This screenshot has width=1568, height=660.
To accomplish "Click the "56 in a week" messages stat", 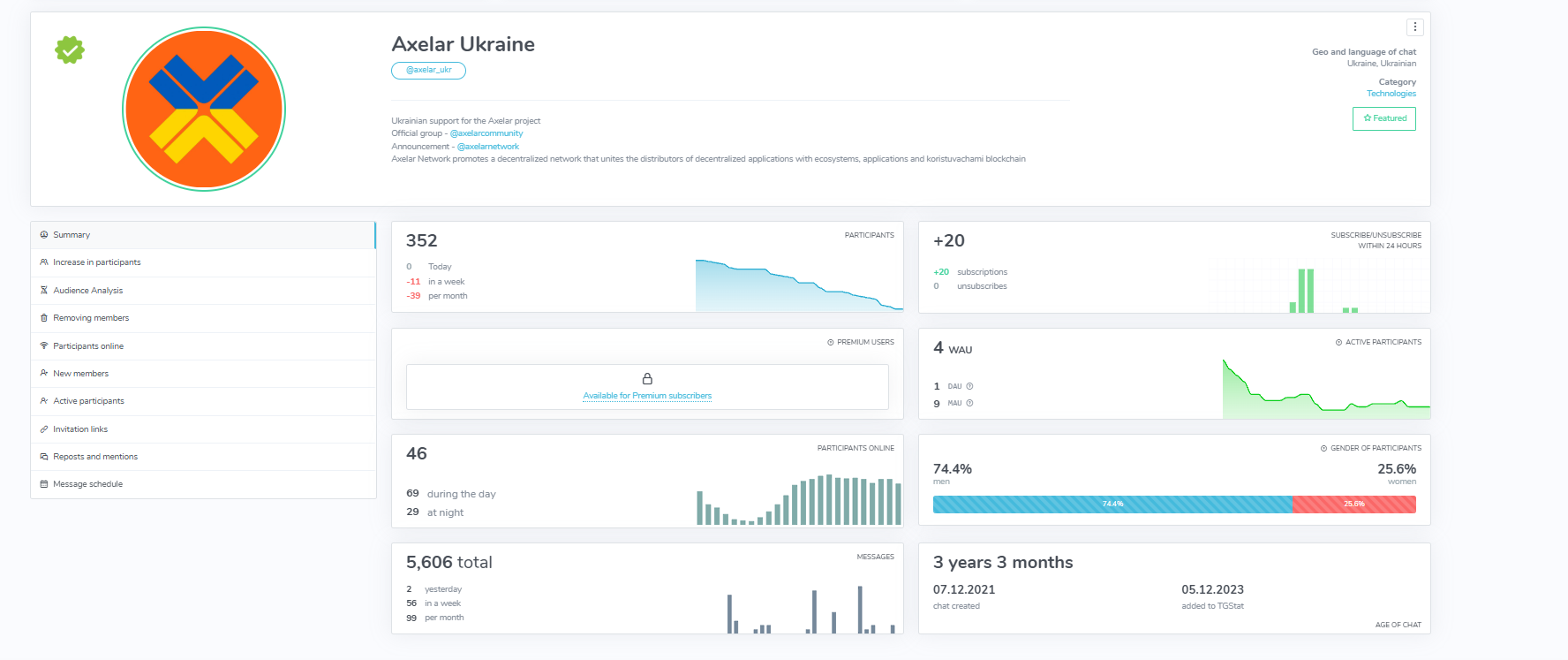I will [x=433, y=603].
